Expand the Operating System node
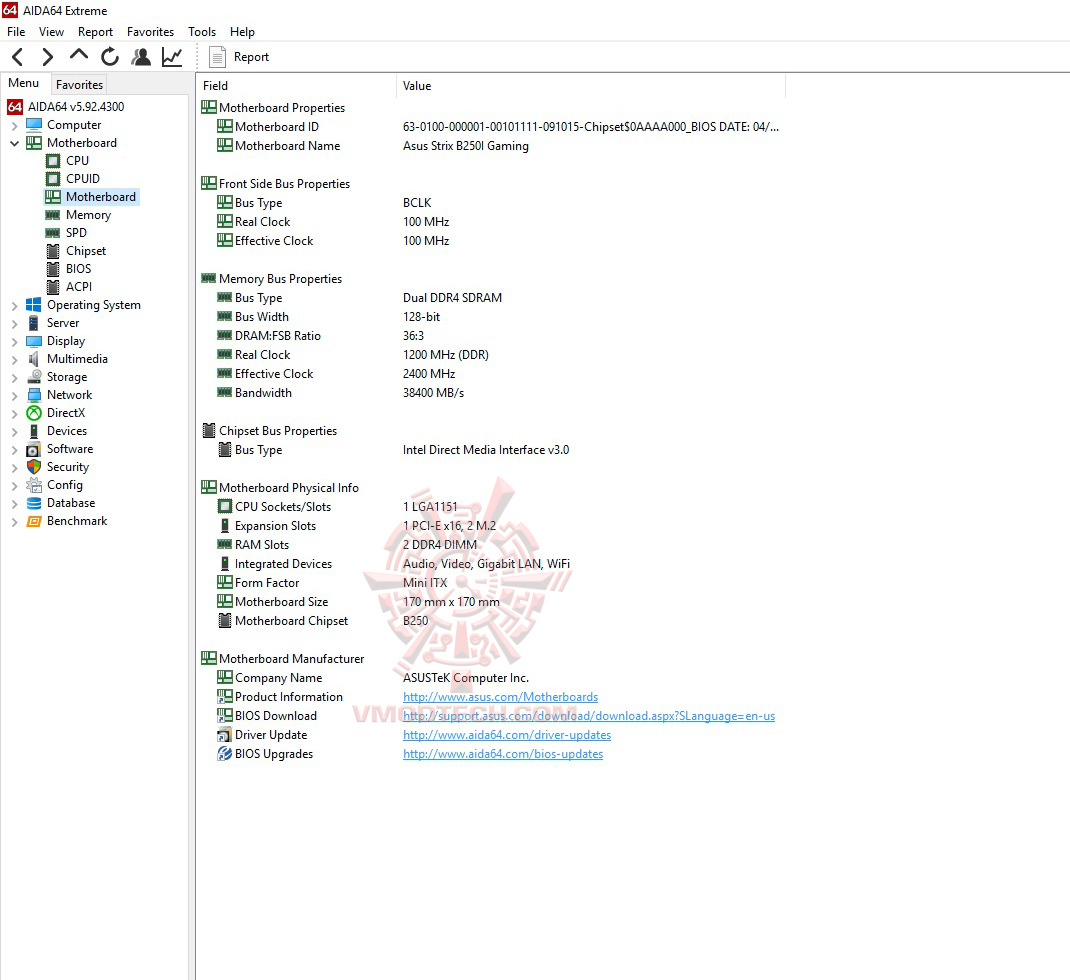 tap(14, 306)
